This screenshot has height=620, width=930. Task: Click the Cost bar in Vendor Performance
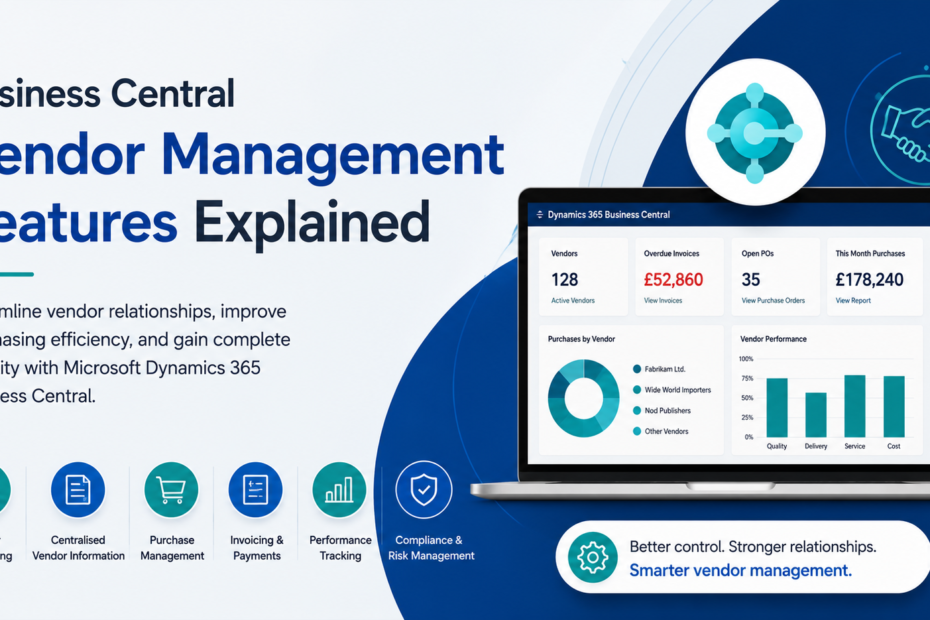pyautogui.click(x=894, y=406)
